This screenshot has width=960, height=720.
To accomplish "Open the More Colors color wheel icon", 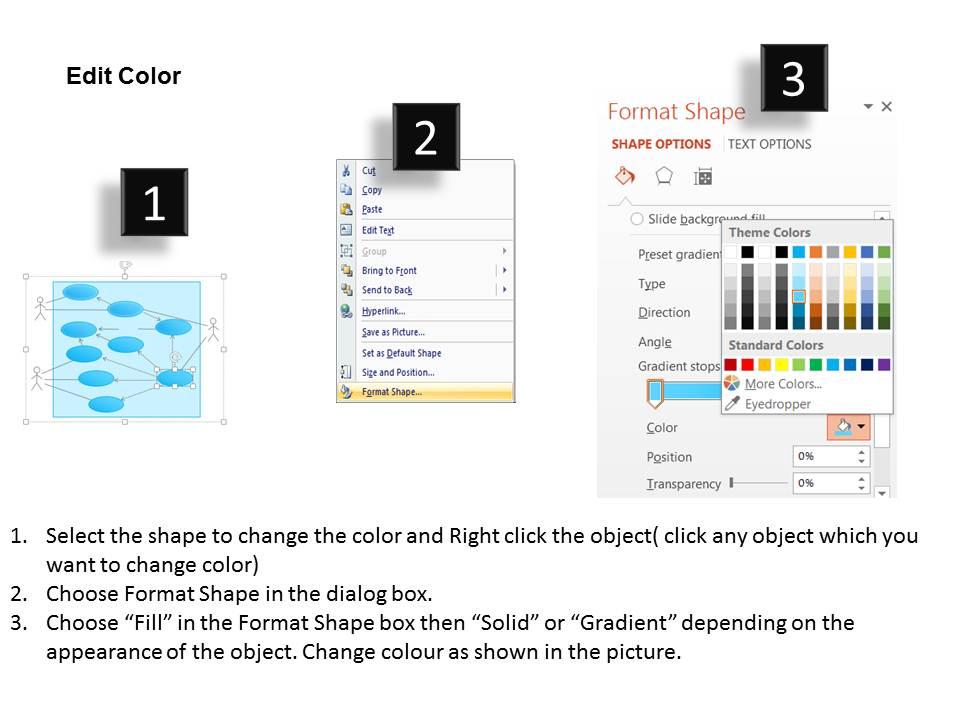I will click(732, 383).
